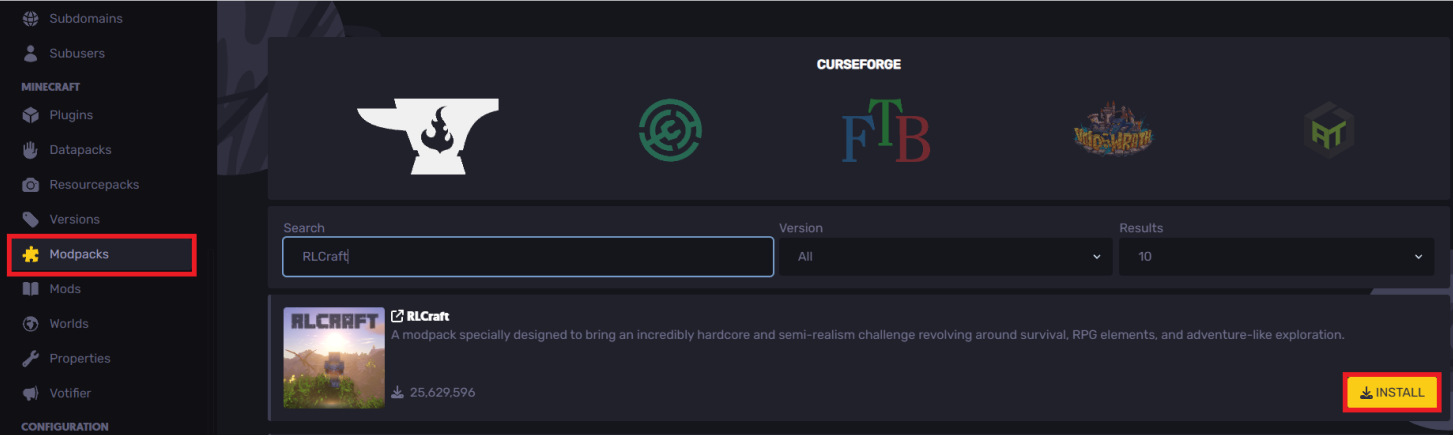This screenshot has height=435, width=1453.
Task: Select the CurseForge anvil logo
Action: 428,137
